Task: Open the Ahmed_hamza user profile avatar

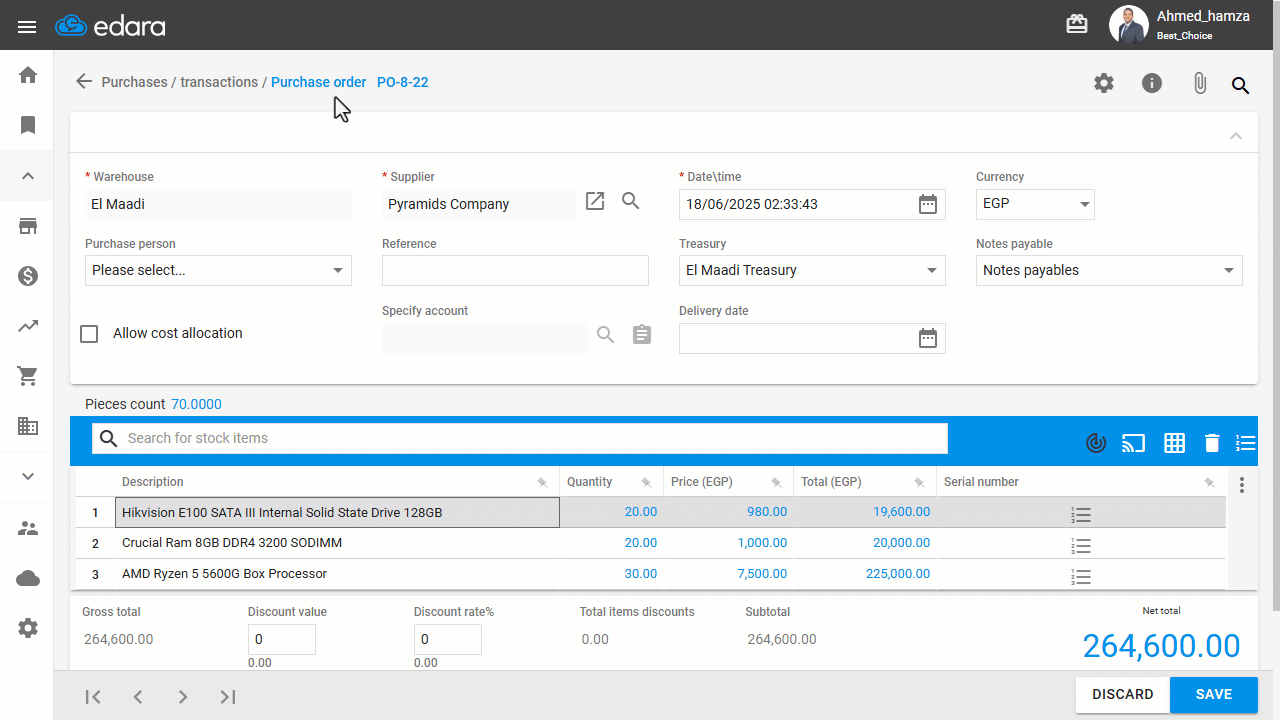Action: 1128,25
